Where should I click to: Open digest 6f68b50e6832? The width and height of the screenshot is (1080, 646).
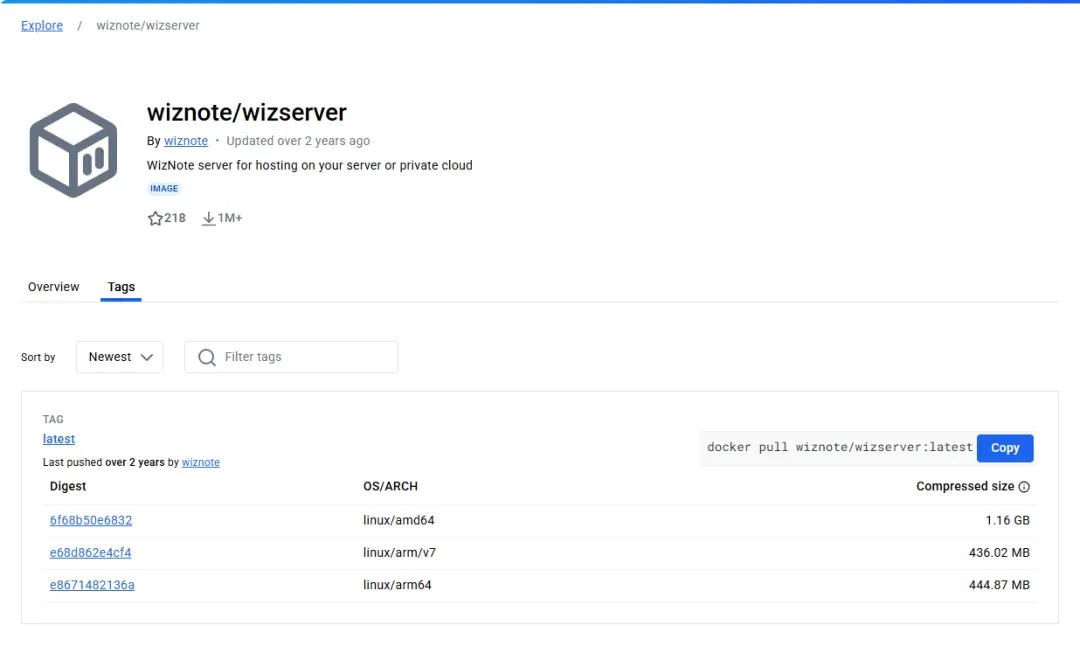[91, 521]
